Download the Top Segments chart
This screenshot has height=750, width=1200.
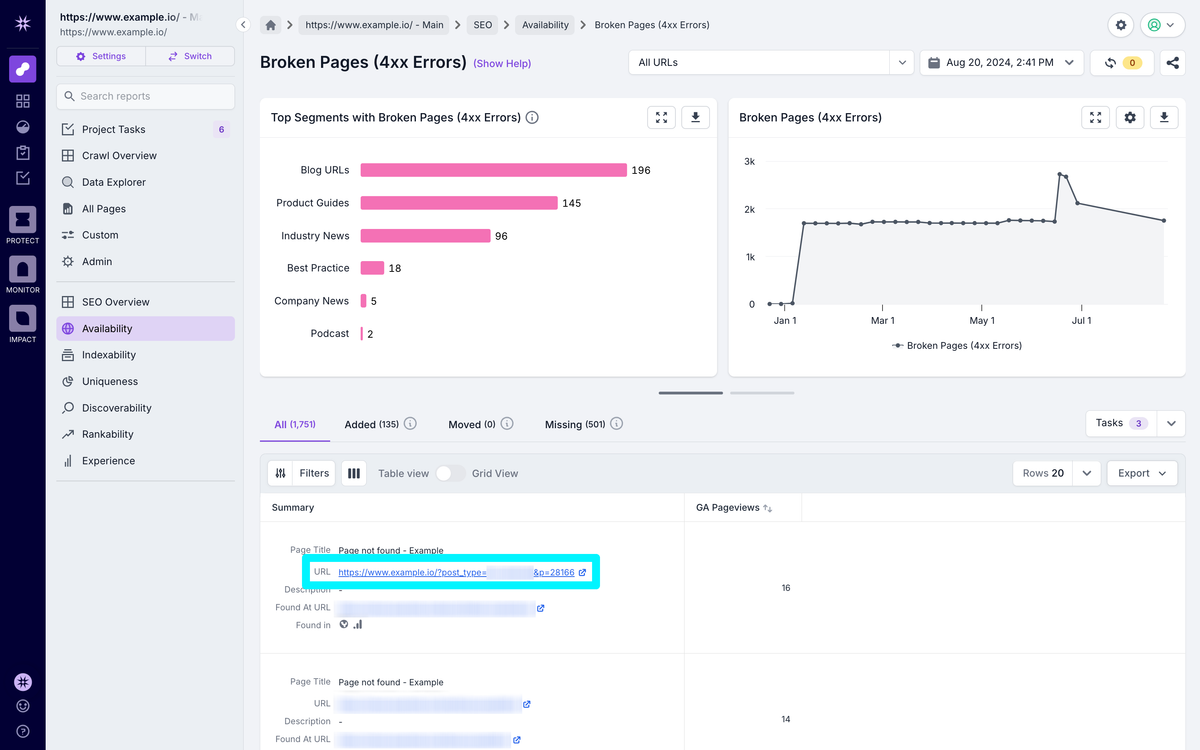(696, 117)
